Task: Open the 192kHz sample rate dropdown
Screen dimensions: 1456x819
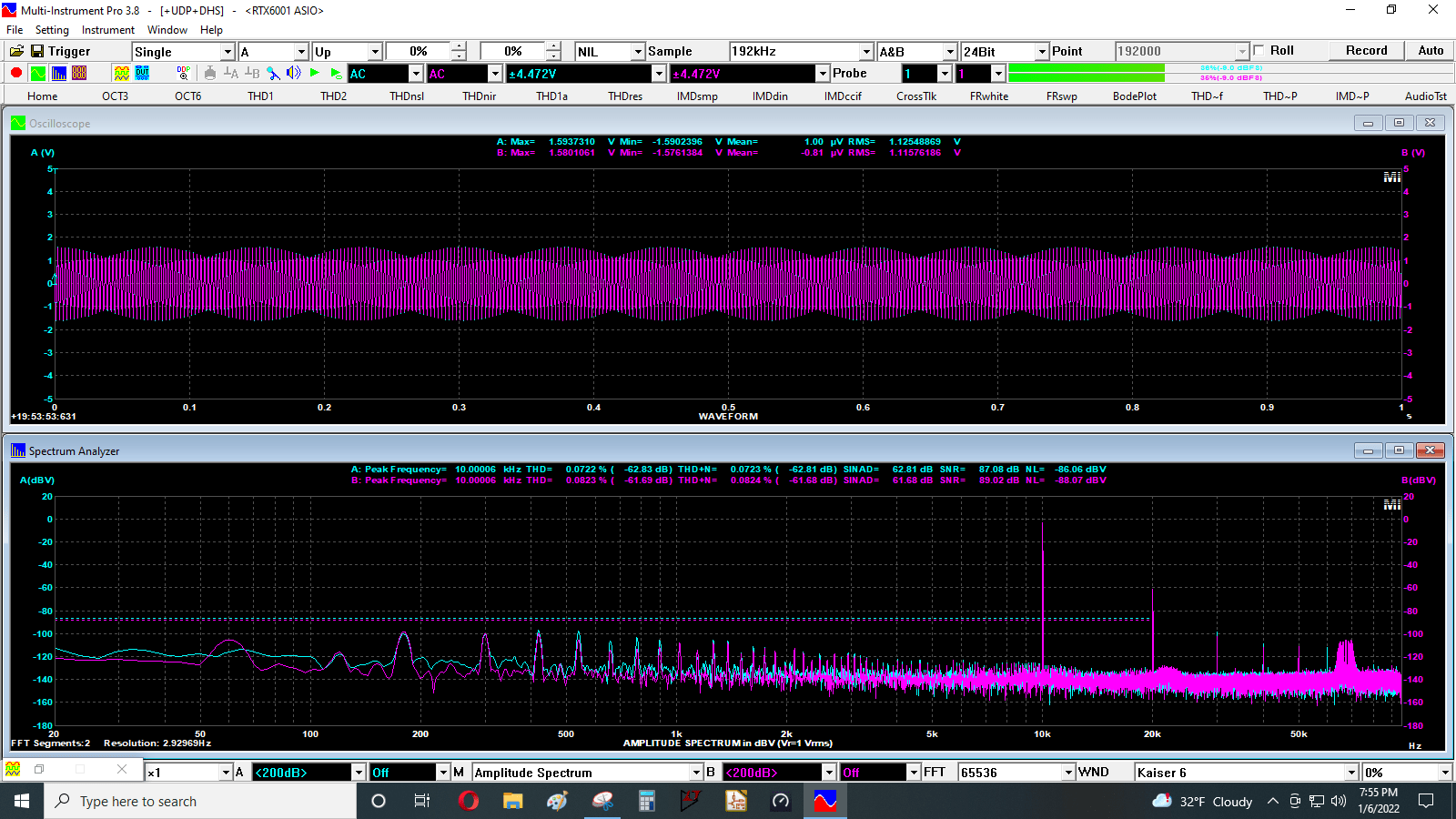Action: 866,52
